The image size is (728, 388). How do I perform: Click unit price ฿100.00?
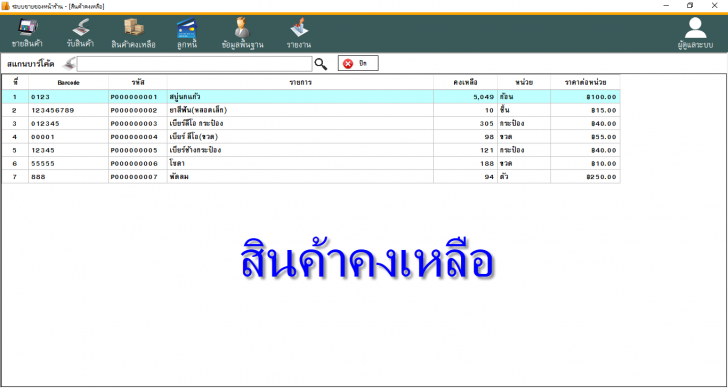(x=585, y=97)
